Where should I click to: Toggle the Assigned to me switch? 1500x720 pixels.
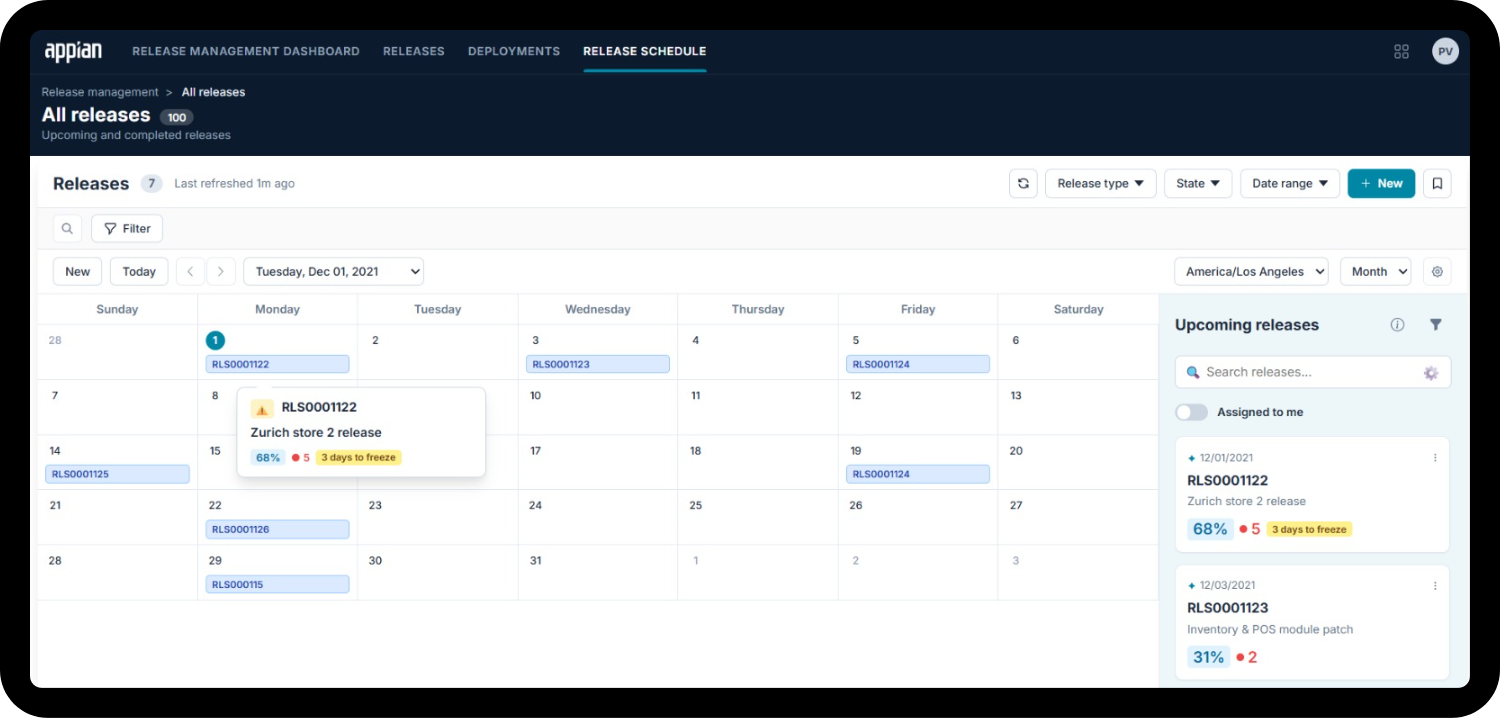point(1191,412)
